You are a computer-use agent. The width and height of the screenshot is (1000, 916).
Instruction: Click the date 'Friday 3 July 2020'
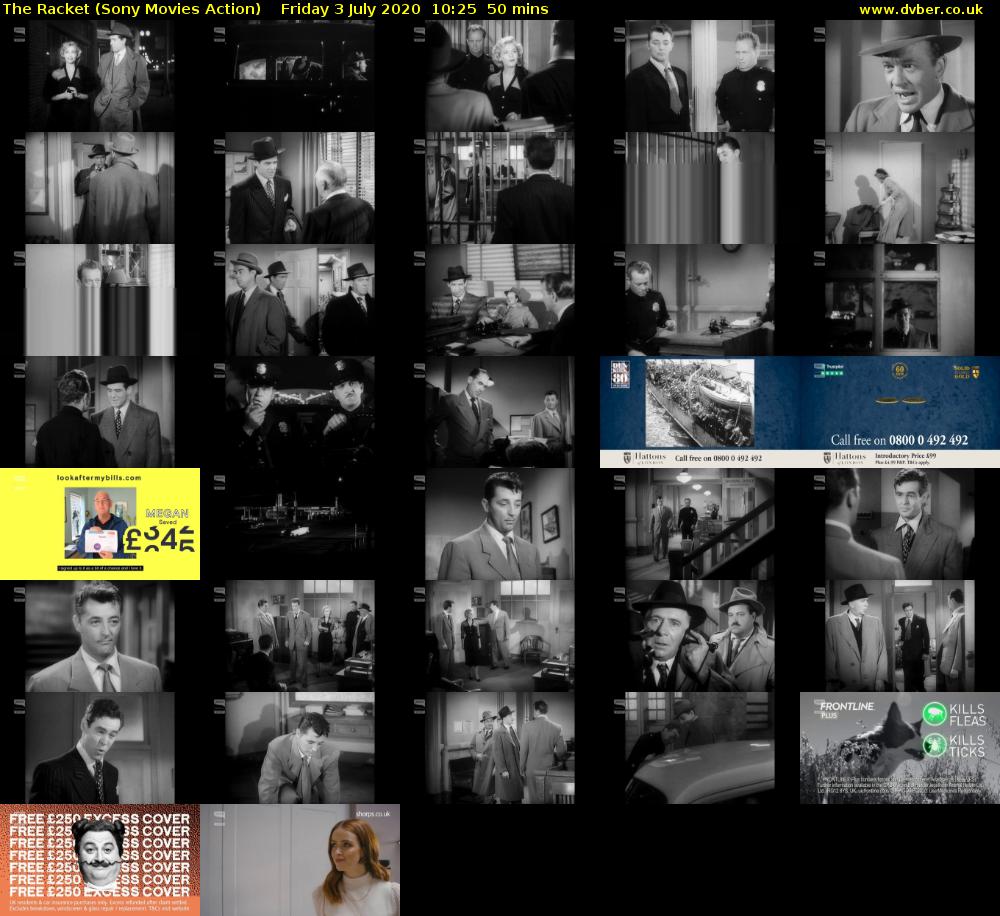click(351, 9)
